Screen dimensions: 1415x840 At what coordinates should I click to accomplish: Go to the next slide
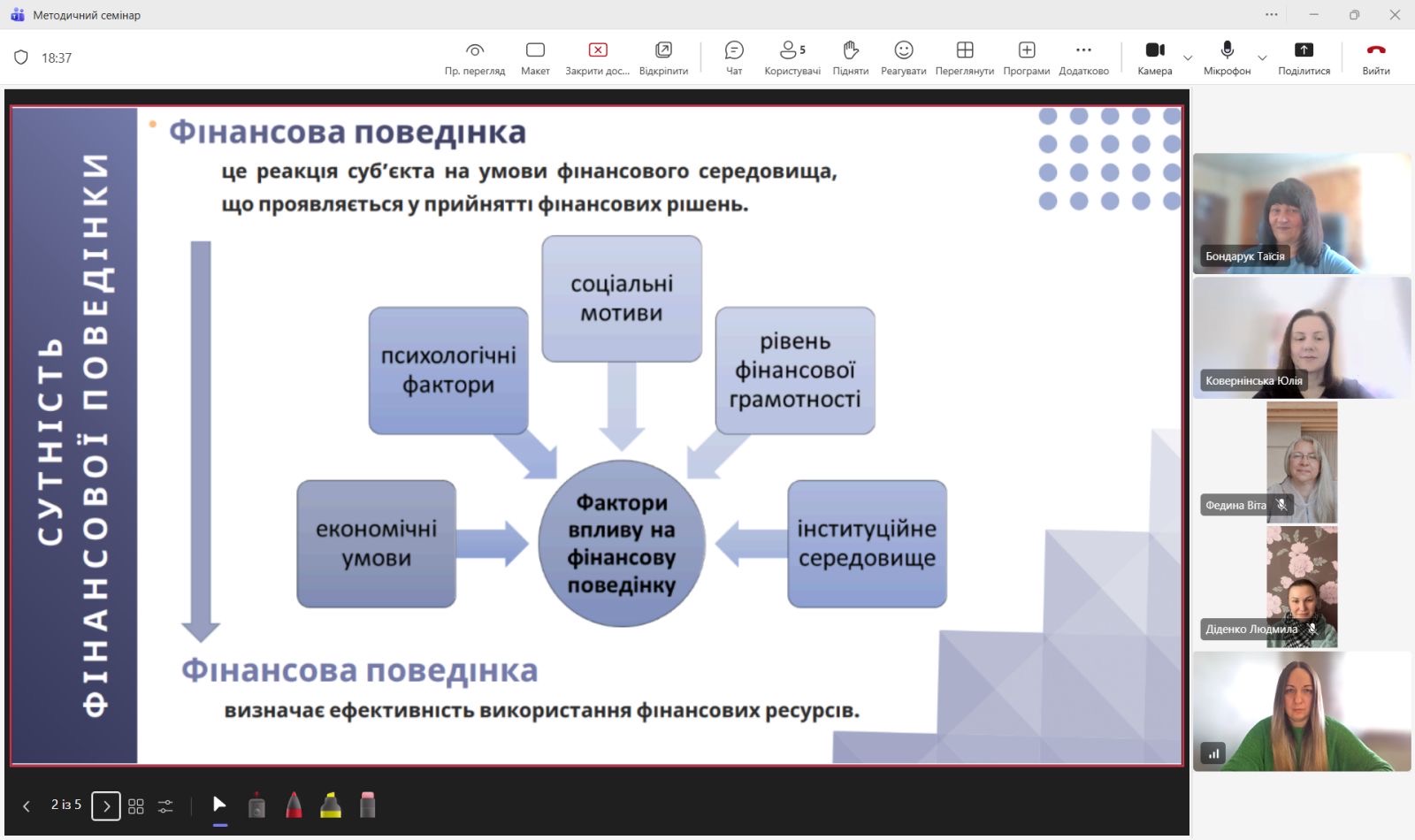pyautogui.click(x=106, y=806)
